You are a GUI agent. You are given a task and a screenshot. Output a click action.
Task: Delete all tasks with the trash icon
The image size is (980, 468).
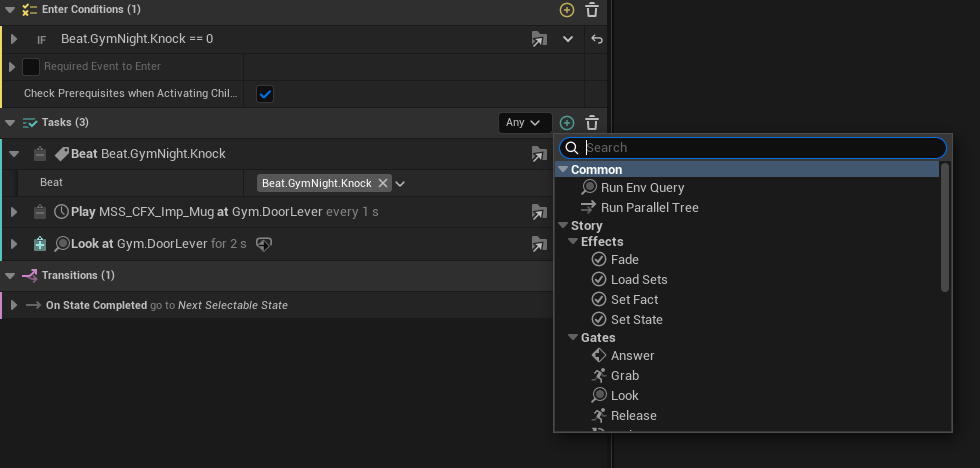coord(592,122)
